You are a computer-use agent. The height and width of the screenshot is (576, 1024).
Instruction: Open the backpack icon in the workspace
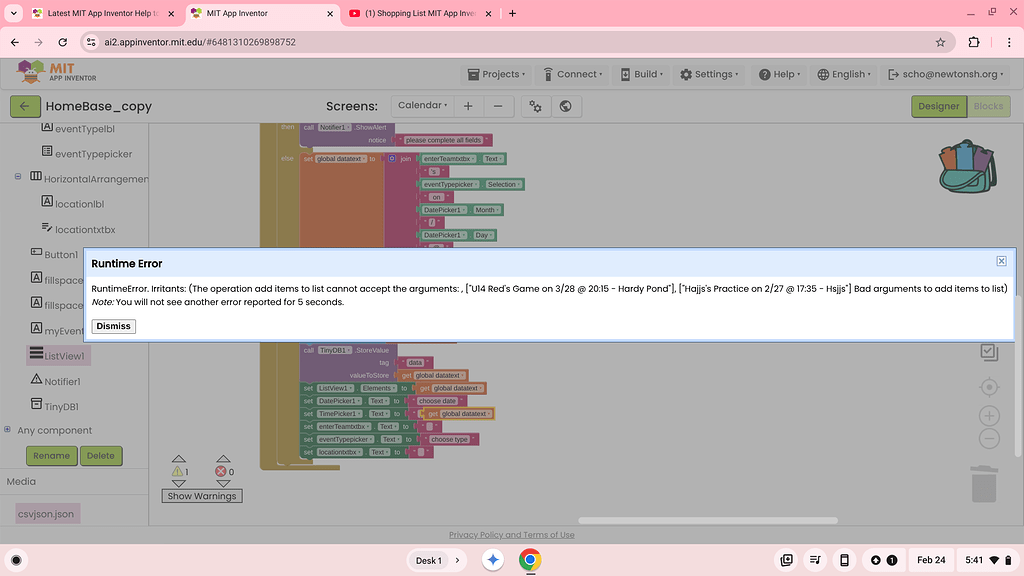pos(966,166)
